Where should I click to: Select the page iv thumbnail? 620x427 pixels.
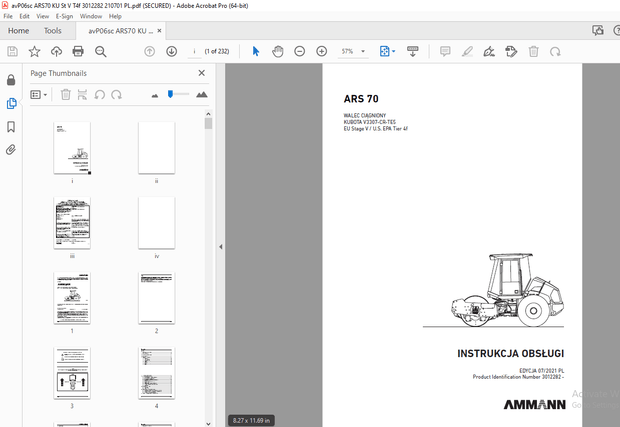(x=157, y=223)
